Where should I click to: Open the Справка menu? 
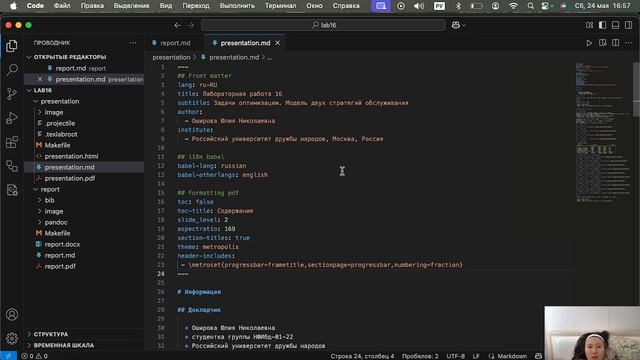(x=346, y=6)
